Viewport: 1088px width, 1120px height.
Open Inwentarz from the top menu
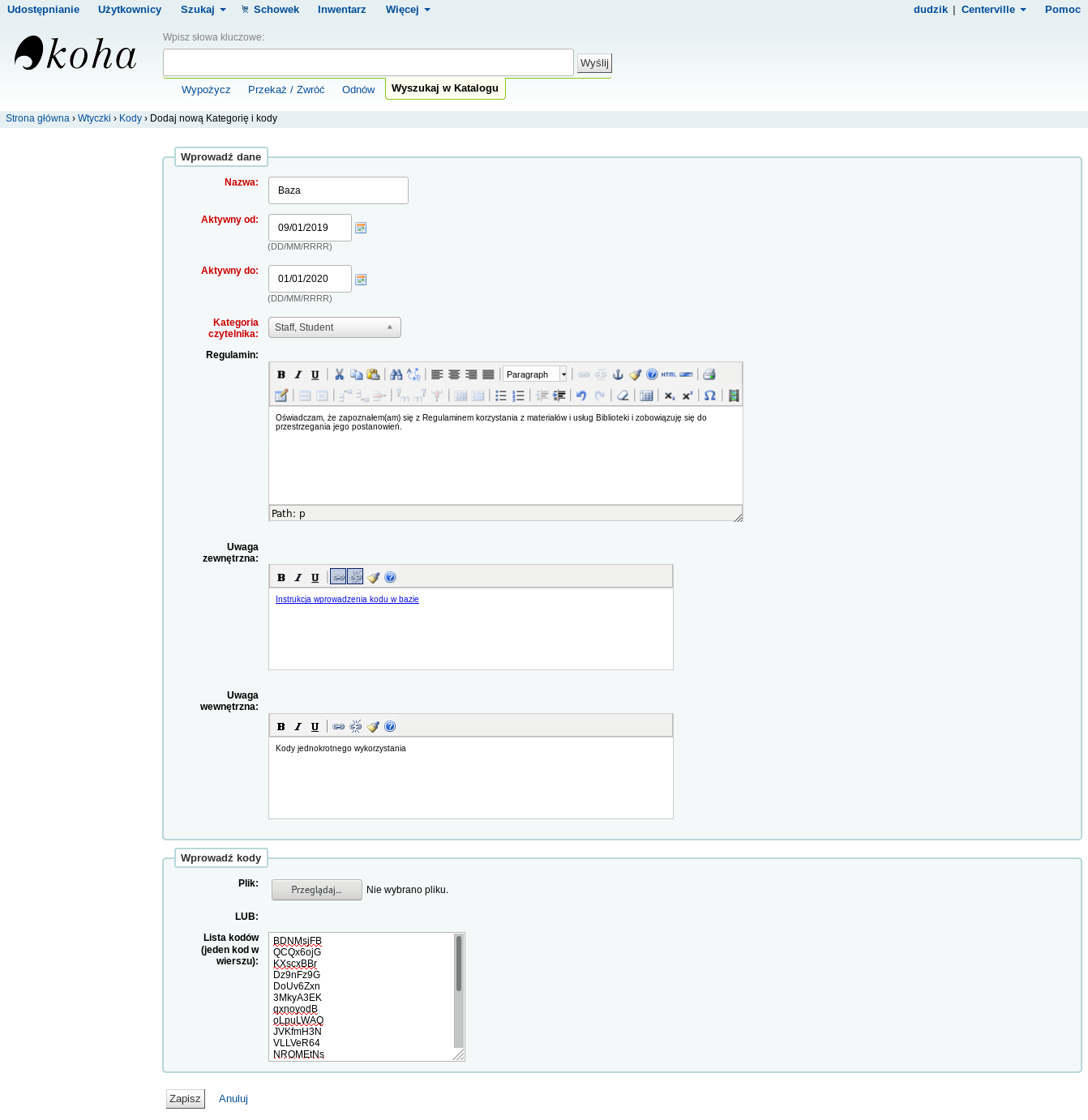pyautogui.click(x=341, y=10)
